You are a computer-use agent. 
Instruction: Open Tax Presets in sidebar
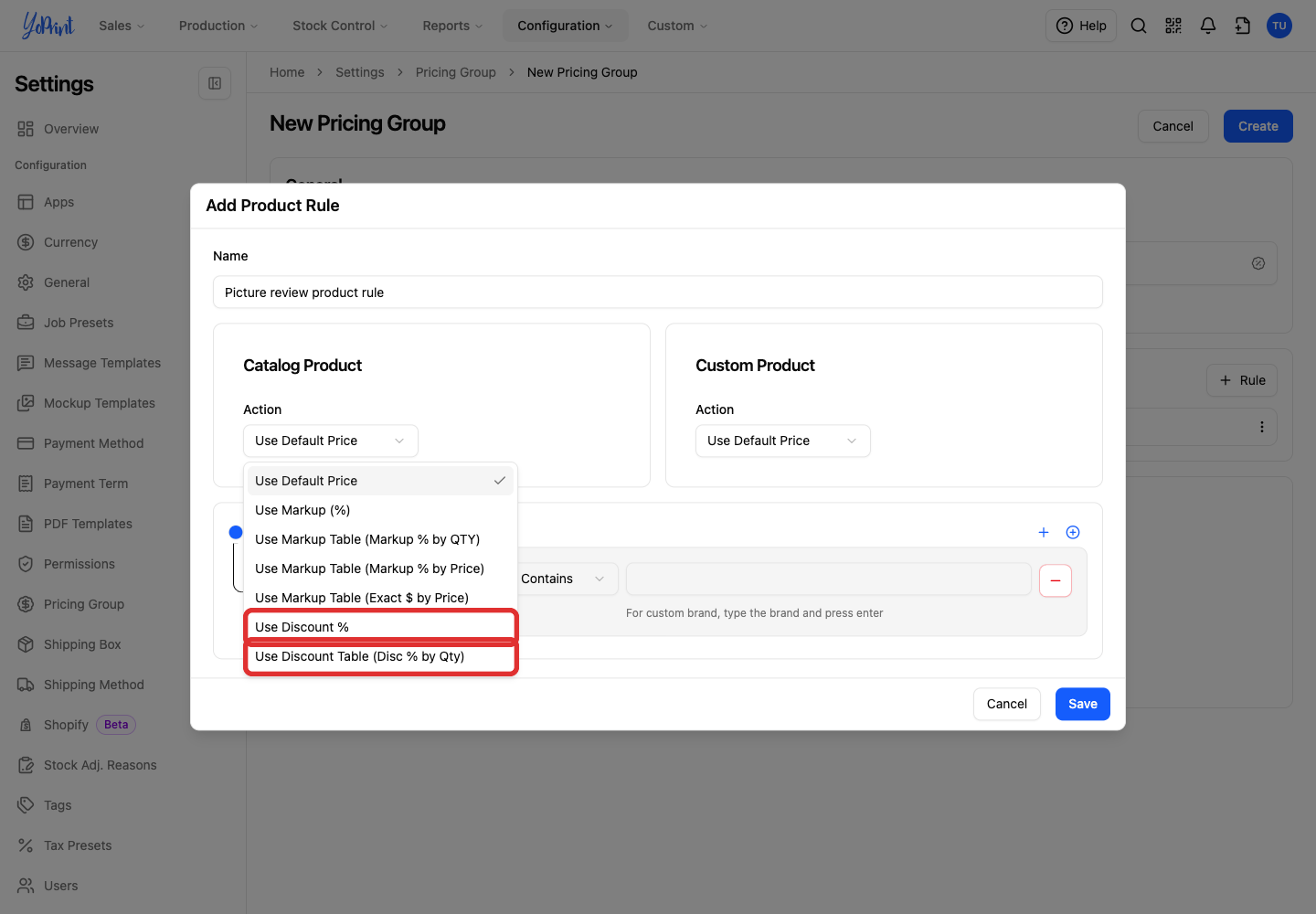point(78,845)
